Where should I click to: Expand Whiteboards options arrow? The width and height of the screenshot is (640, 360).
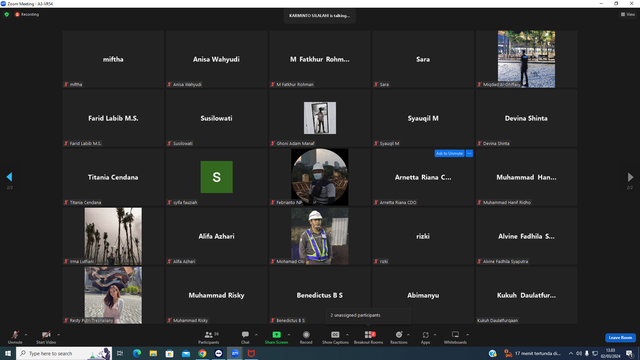tap(468, 335)
